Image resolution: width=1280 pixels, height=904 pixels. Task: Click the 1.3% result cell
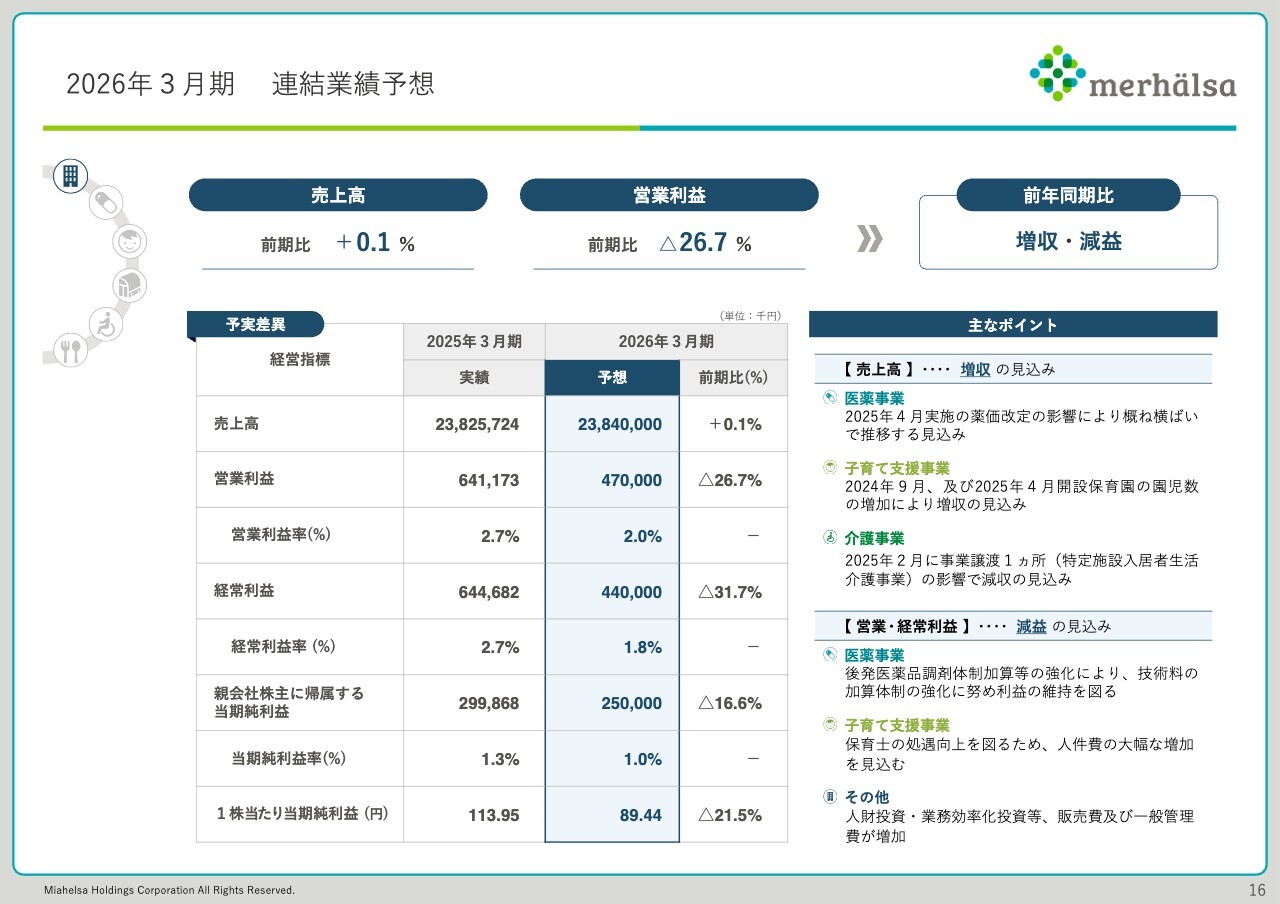click(500, 760)
